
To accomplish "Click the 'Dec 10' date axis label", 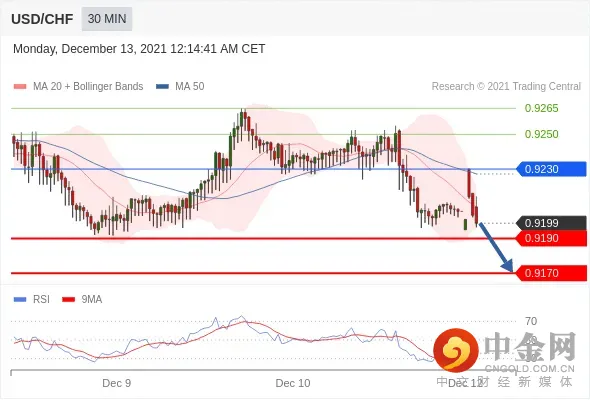I will [x=293, y=383].
